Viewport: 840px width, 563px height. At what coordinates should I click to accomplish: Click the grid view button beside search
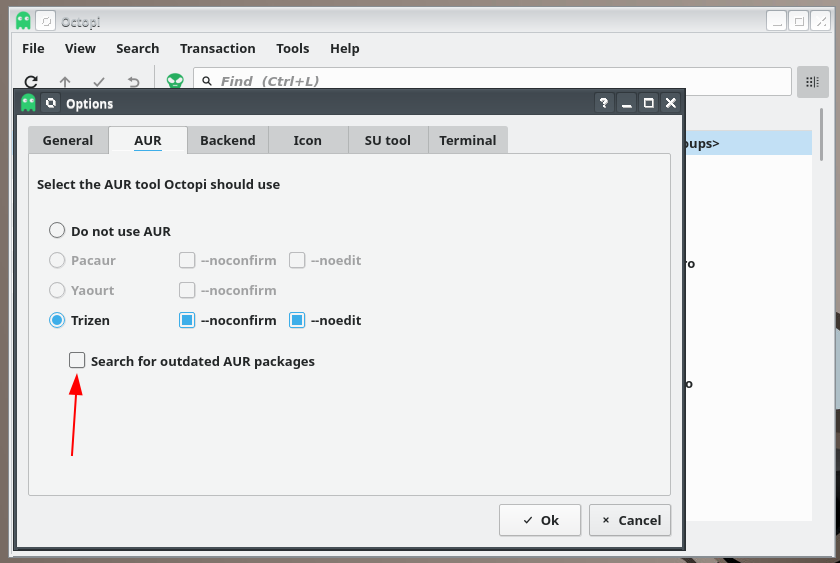812,82
